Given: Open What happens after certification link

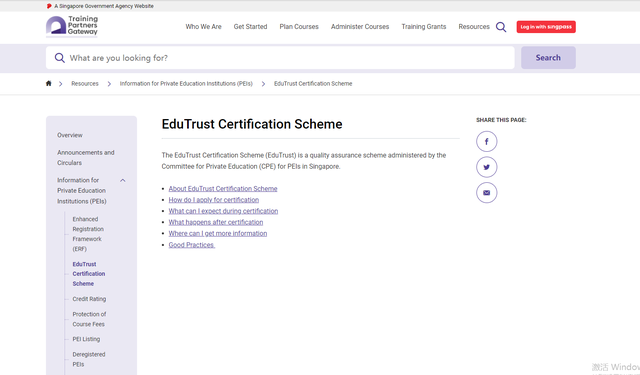Looking at the screenshot, I should tap(216, 222).
